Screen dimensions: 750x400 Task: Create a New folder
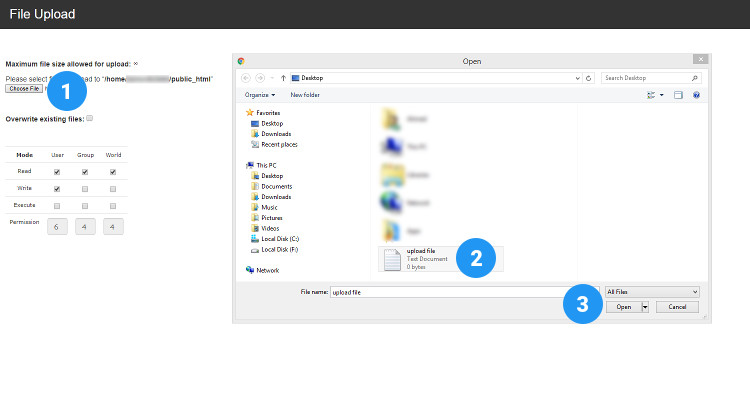pyautogui.click(x=305, y=95)
